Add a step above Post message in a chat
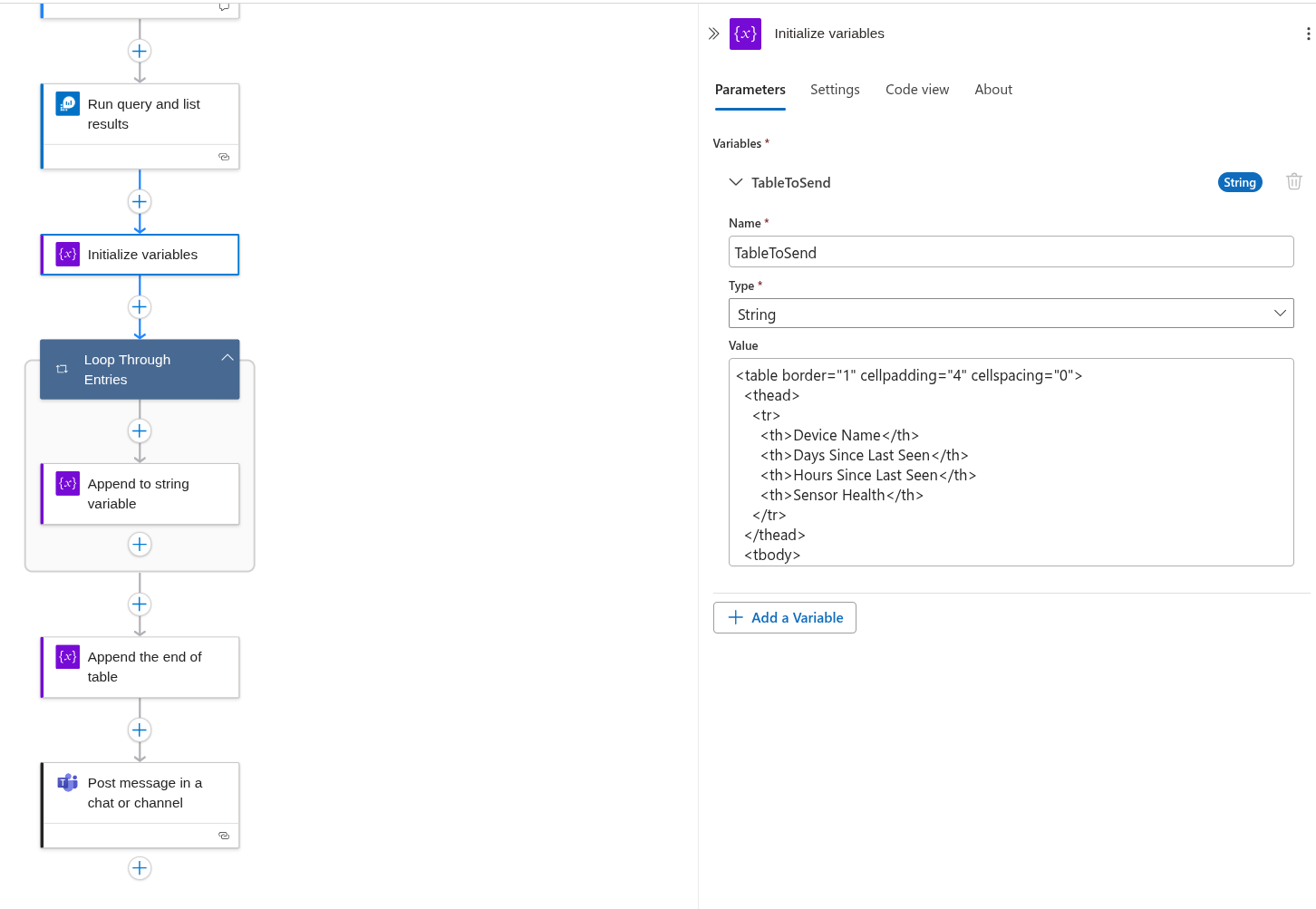The height and width of the screenshot is (909, 1316). coord(140,730)
